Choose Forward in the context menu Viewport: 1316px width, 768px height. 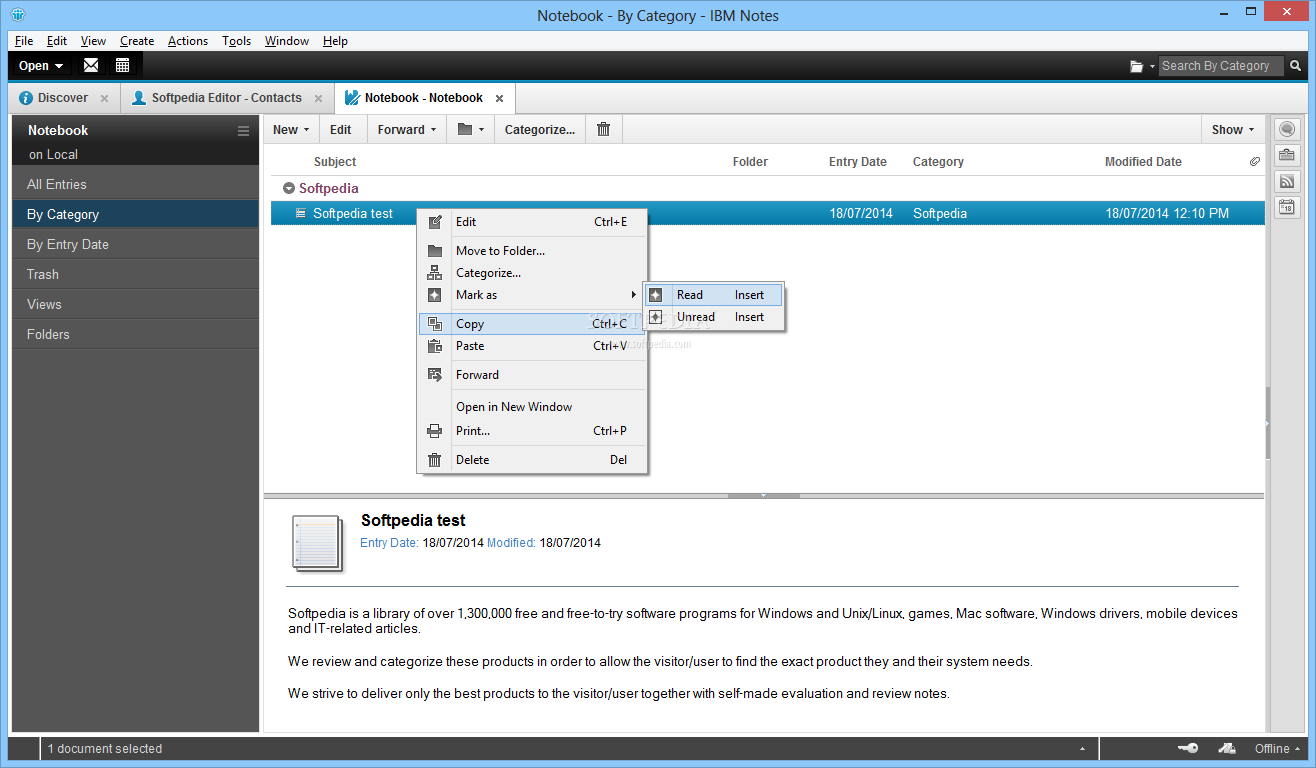point(533,375)
